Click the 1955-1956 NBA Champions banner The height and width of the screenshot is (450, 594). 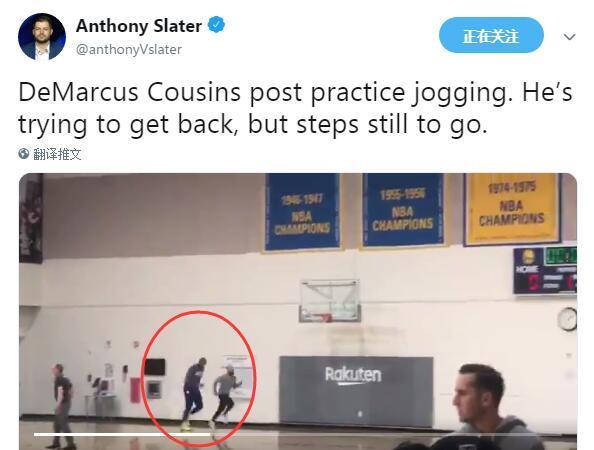click(403, 210)
